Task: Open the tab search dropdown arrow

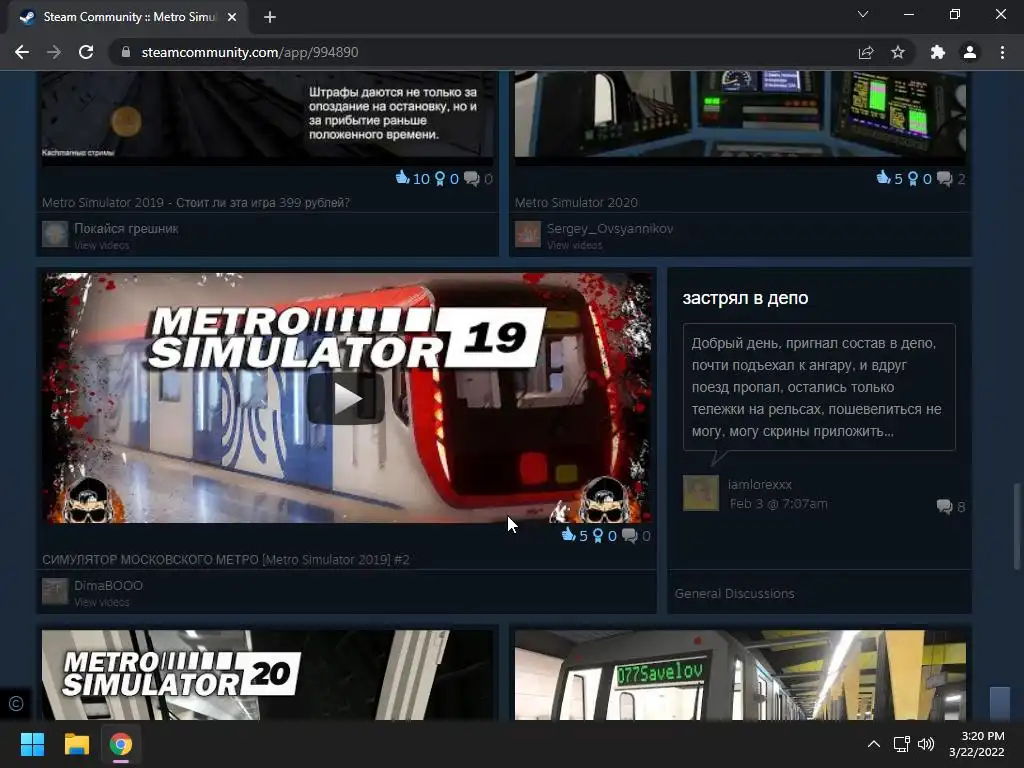Action: (863, 14)
